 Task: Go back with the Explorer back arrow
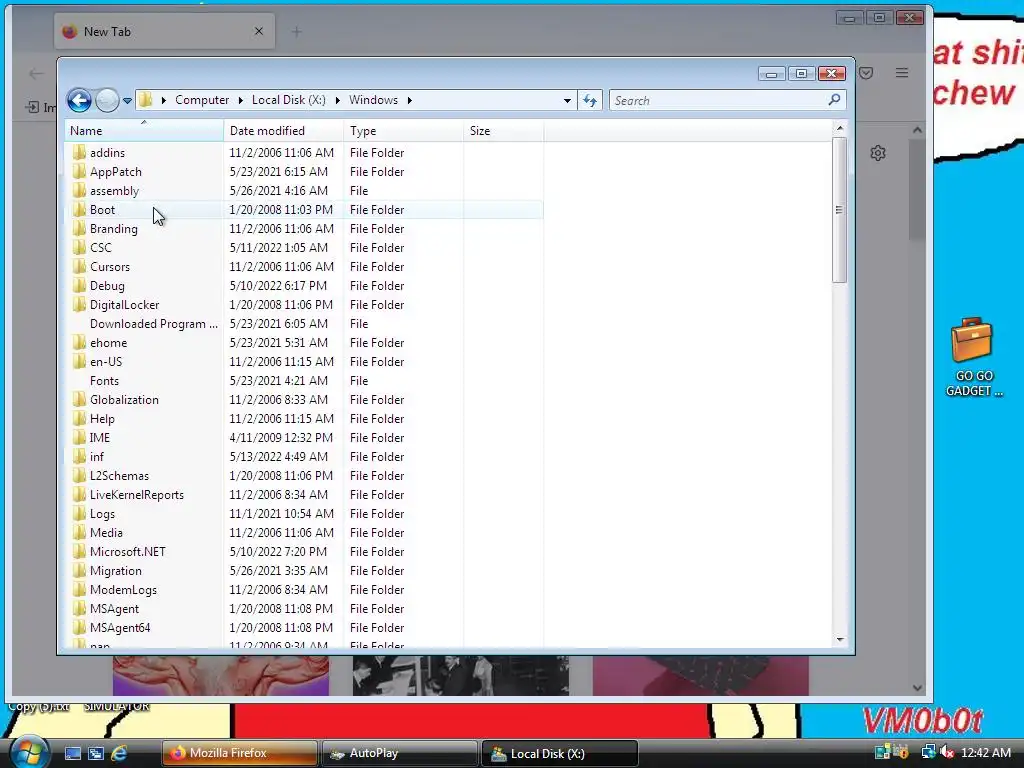click(x=79, y=101)
